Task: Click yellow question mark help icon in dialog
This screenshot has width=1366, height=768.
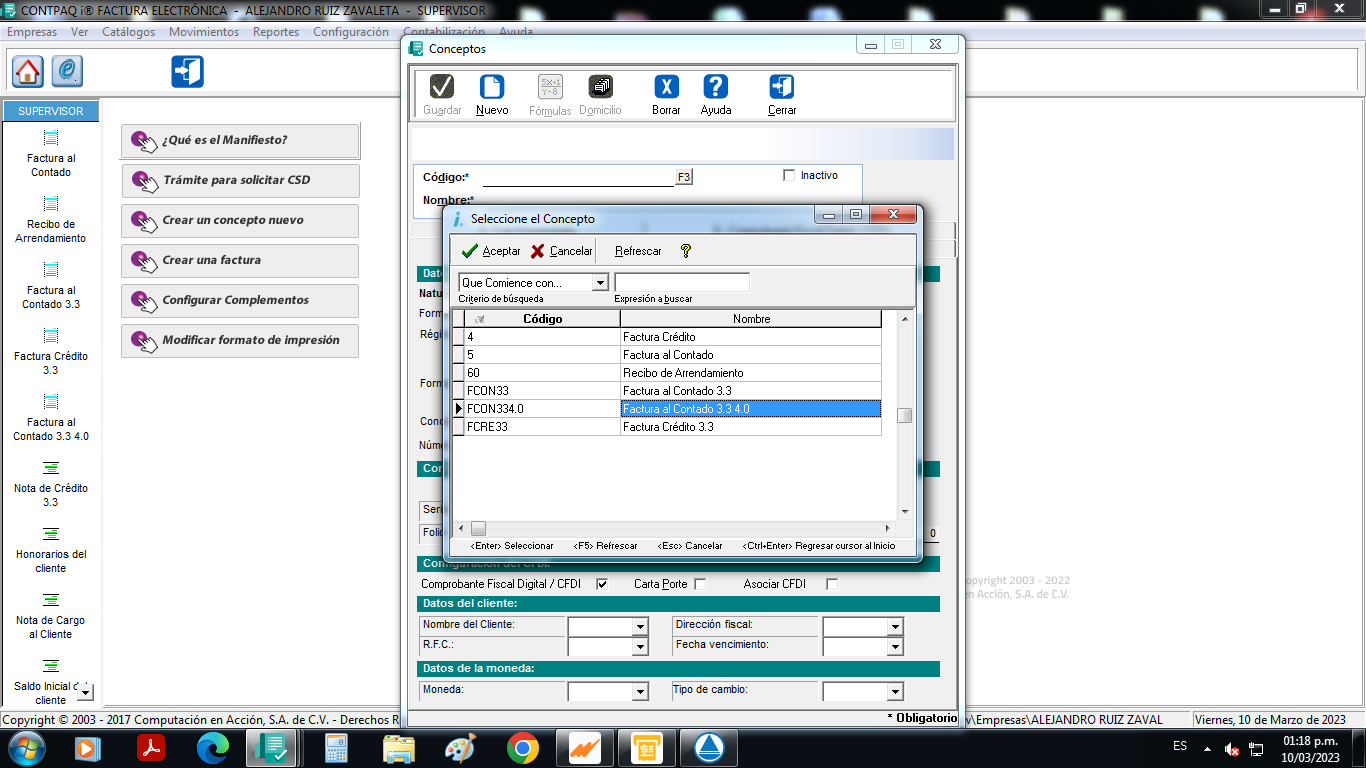Action: [685, 251]
